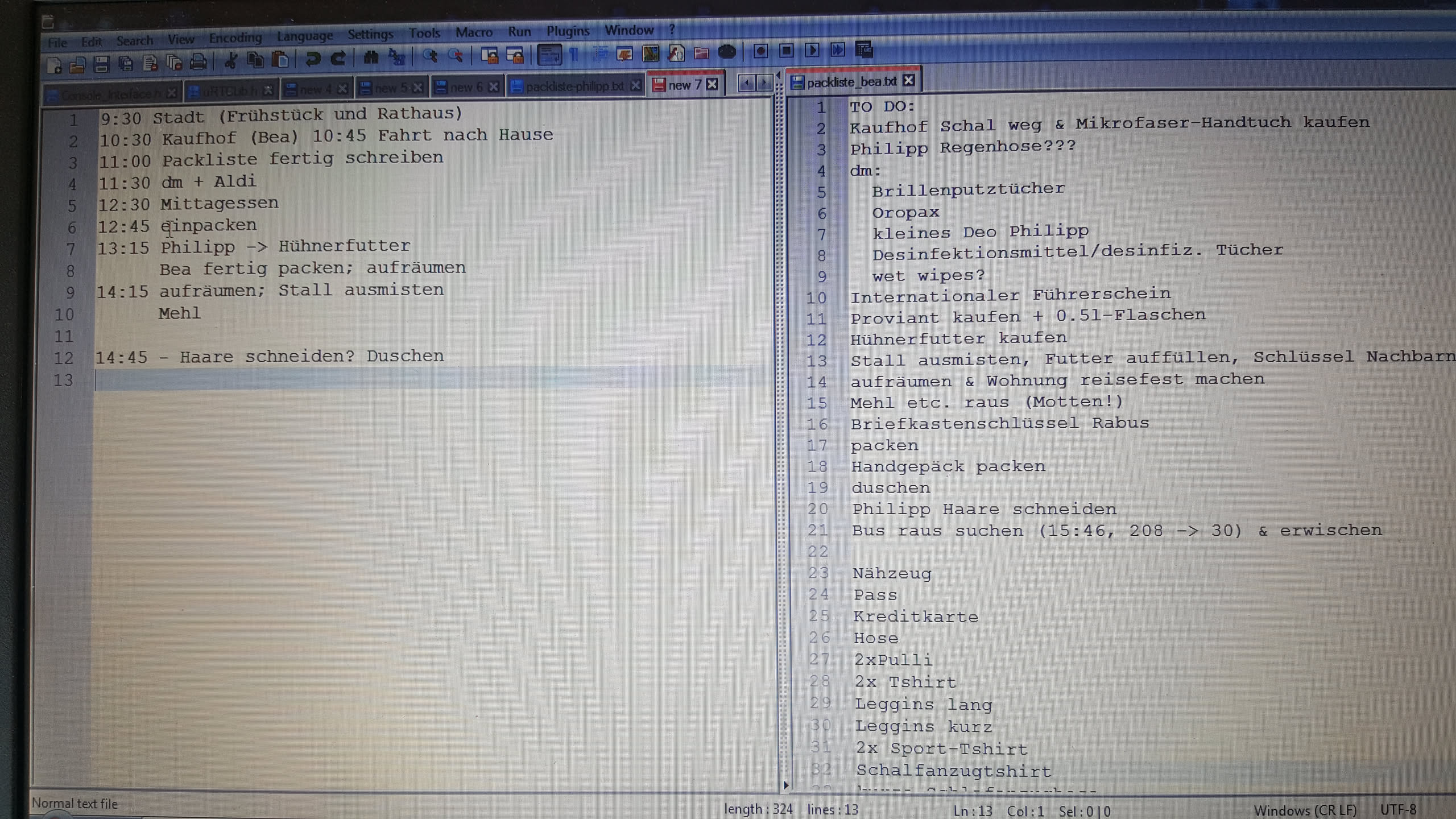
Task: Open the Plugins menu
Action: click(x=568, y=31)
